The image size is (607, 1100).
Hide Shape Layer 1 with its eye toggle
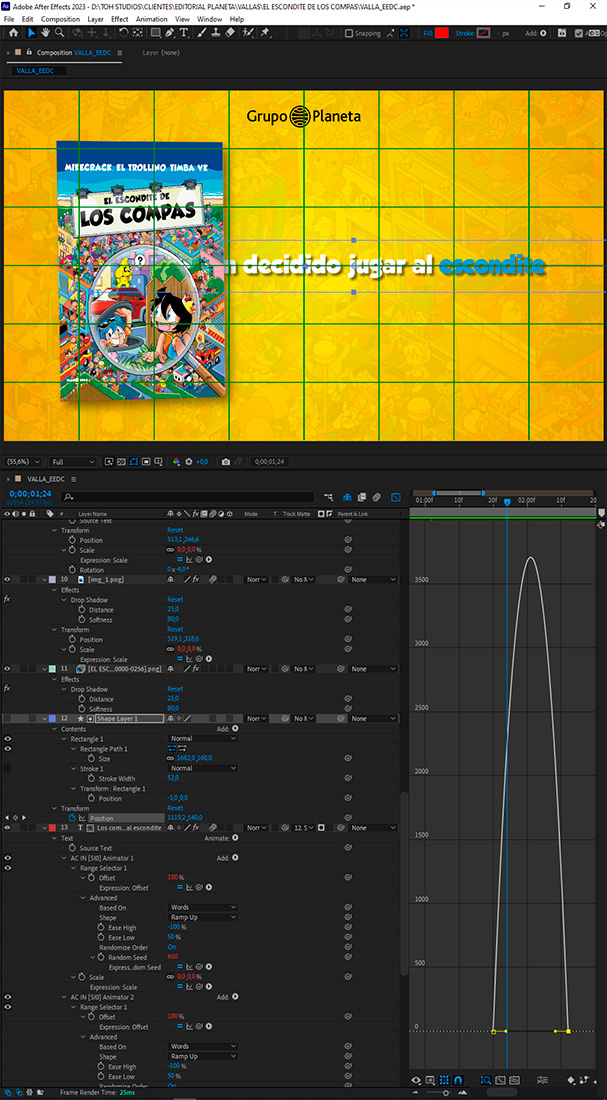click(8, 718)
